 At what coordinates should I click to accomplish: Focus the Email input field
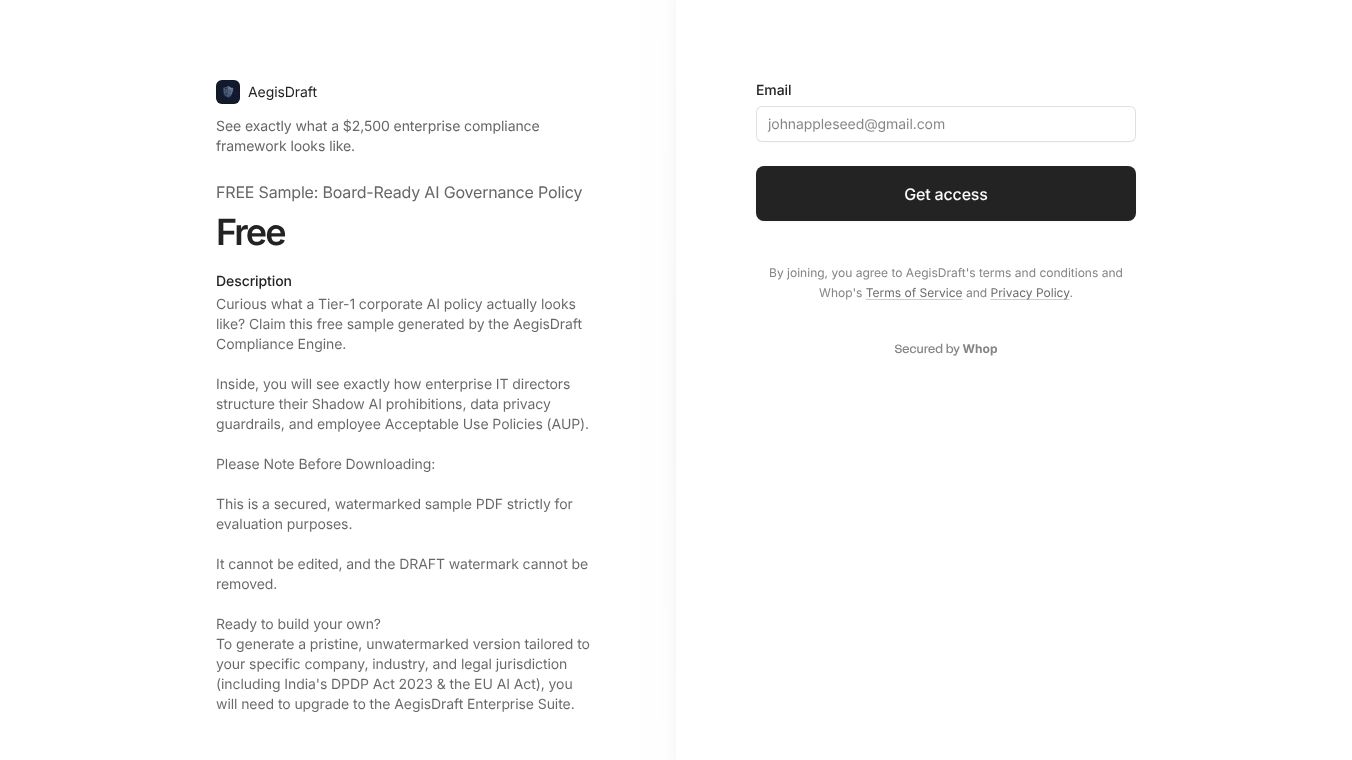click(946, 124)
